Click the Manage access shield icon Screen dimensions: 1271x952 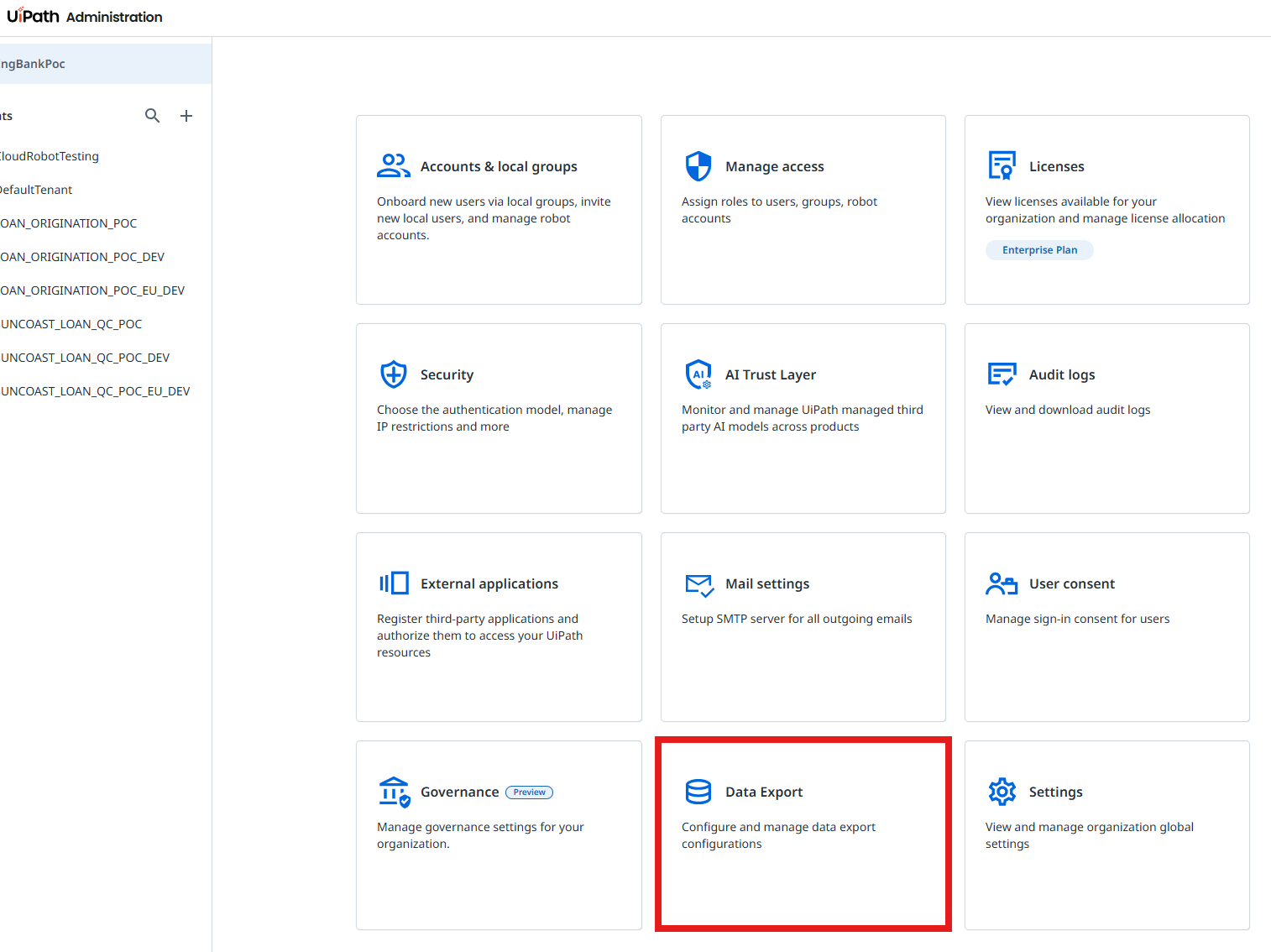coord(698,166)
